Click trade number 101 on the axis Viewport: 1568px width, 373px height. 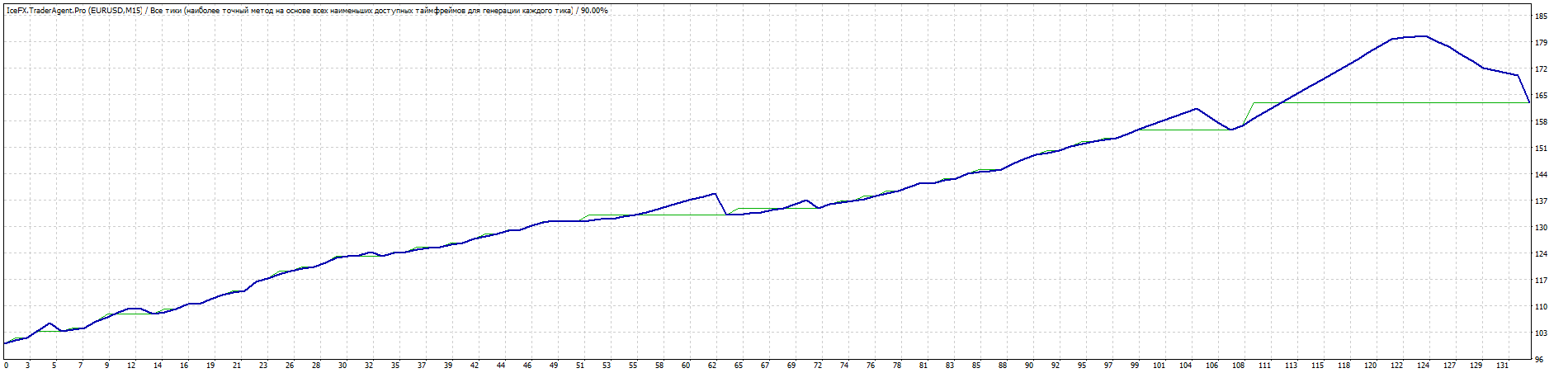click(x=1159, y=366)
